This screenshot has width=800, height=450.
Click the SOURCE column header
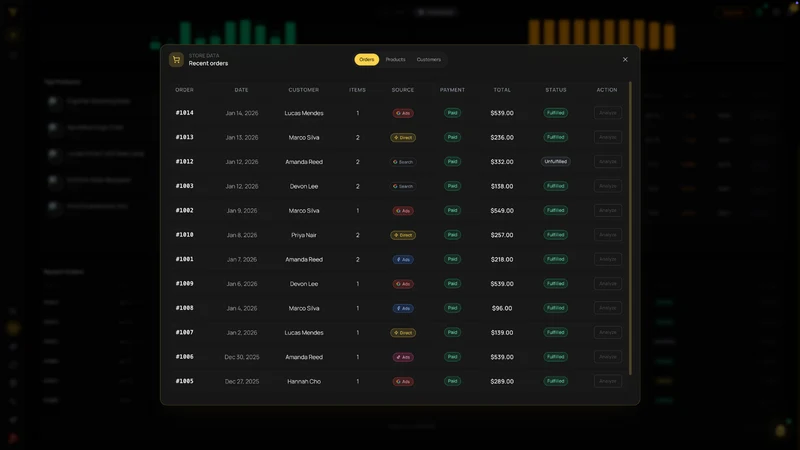pyautogui.click(x=403, y=90)
